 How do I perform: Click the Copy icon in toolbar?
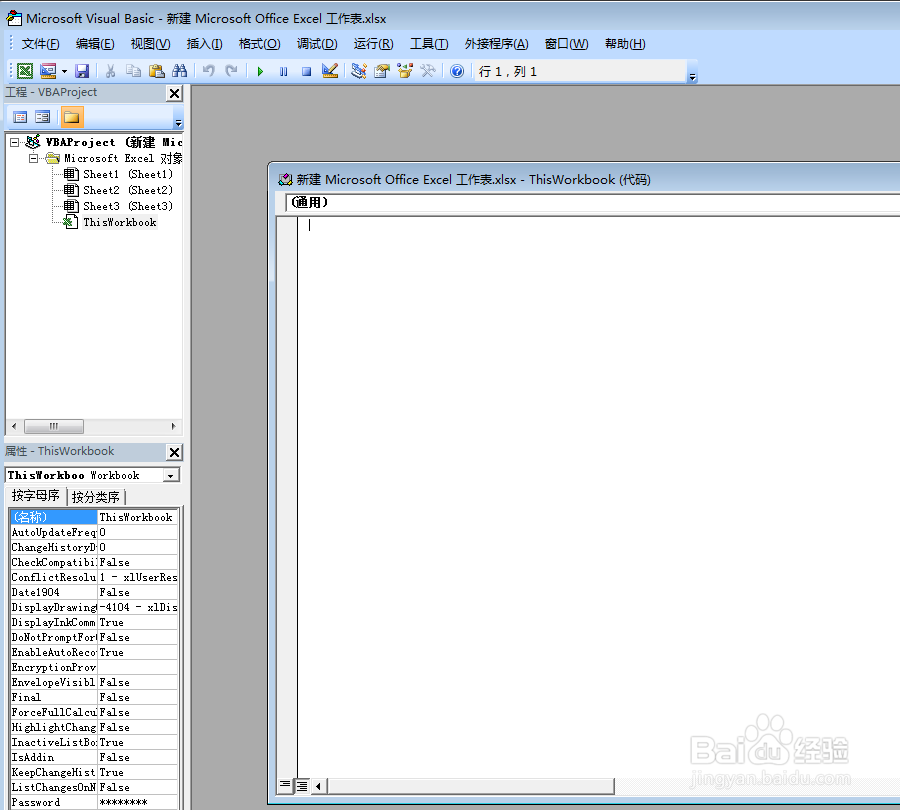click(x=133, y=71)
